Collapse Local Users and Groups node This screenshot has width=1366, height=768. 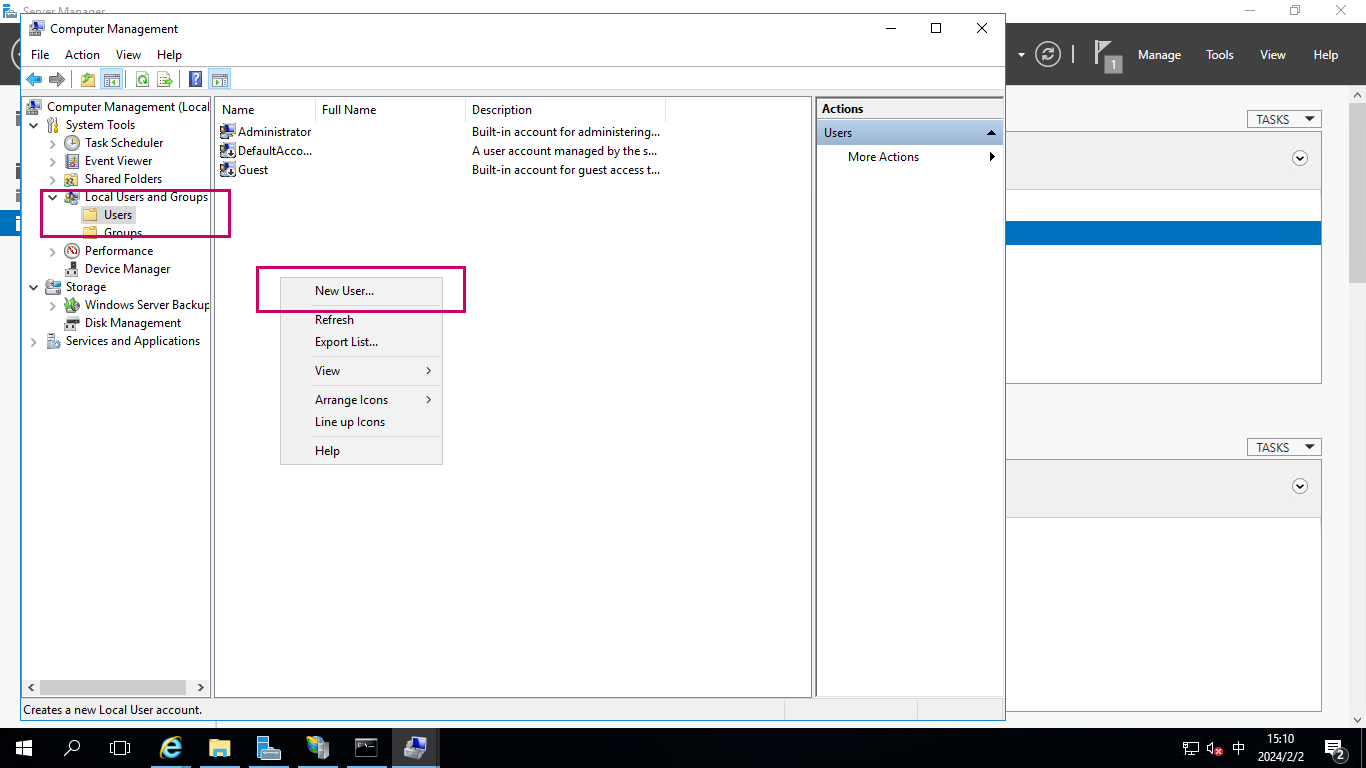[x=52, y=197]
